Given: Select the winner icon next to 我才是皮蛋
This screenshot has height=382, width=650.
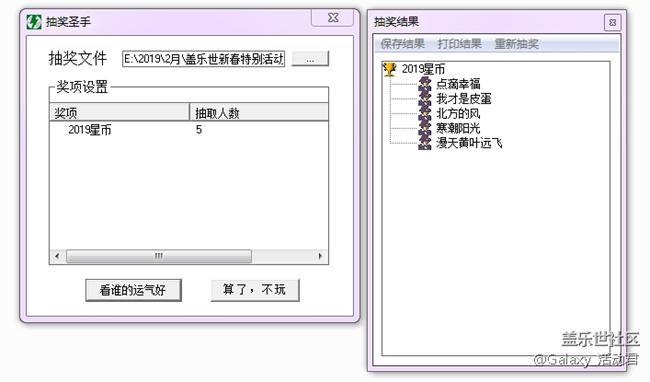Looking at the screenshot, I should tap(424, 99).
